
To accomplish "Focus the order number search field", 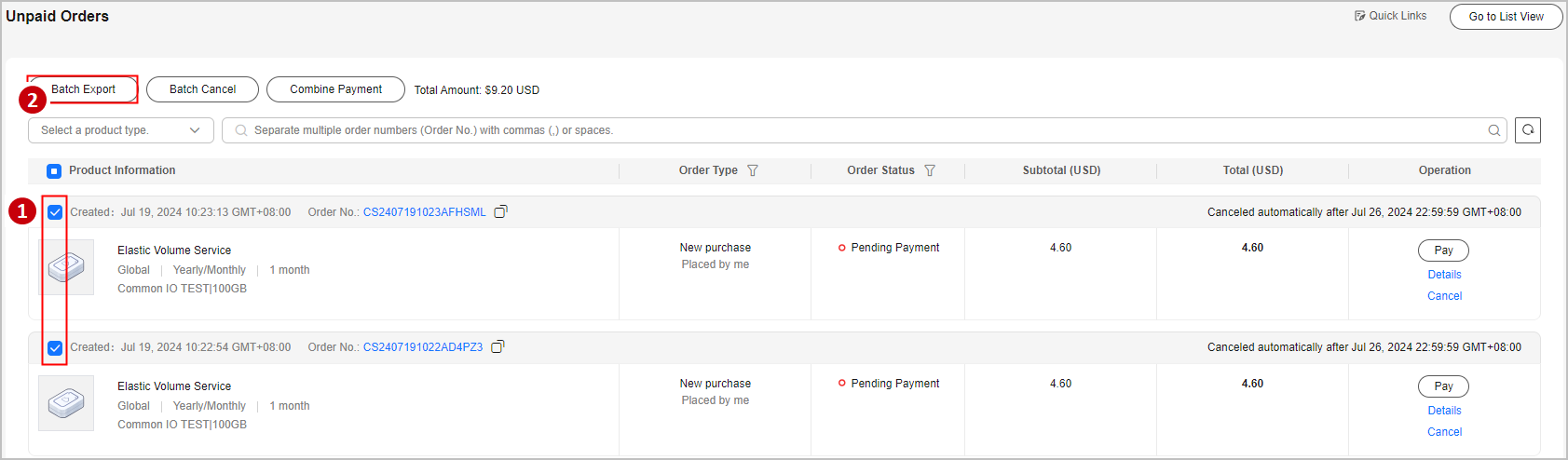I will (x=857, y=130).
